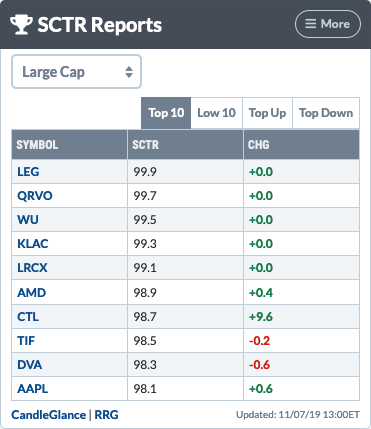Expand the Large Cap dropdown

coord(77,72)
